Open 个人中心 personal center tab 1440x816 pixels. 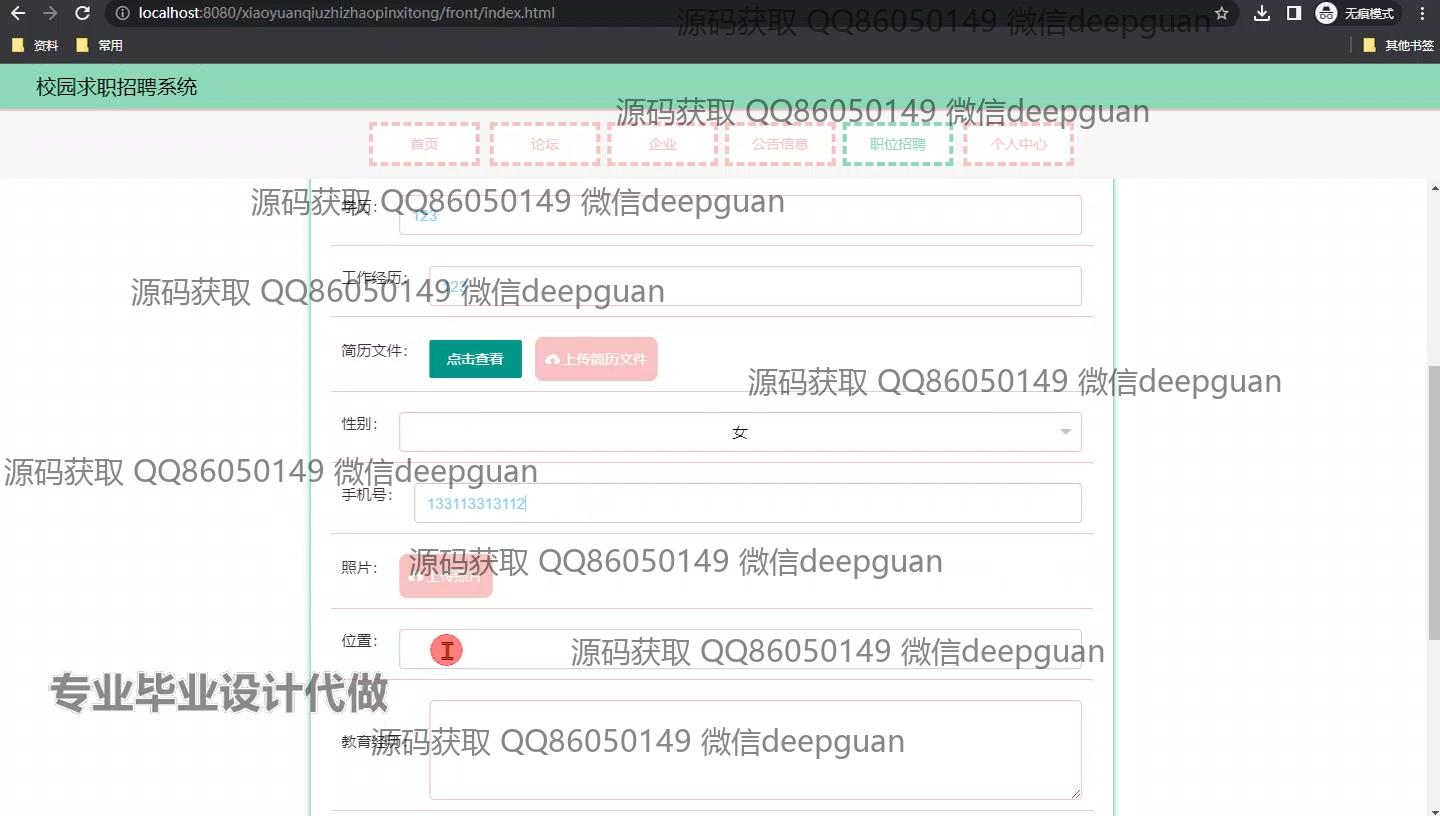point(1018,144)
